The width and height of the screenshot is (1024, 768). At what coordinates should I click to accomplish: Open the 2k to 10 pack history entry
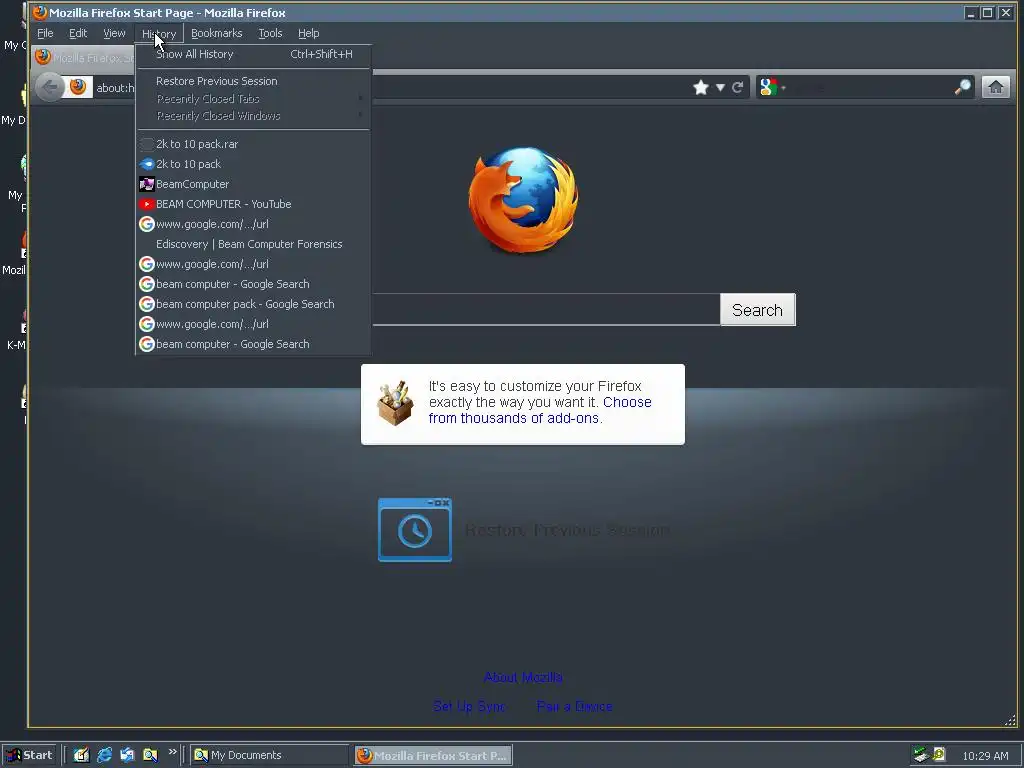[253, 164]
